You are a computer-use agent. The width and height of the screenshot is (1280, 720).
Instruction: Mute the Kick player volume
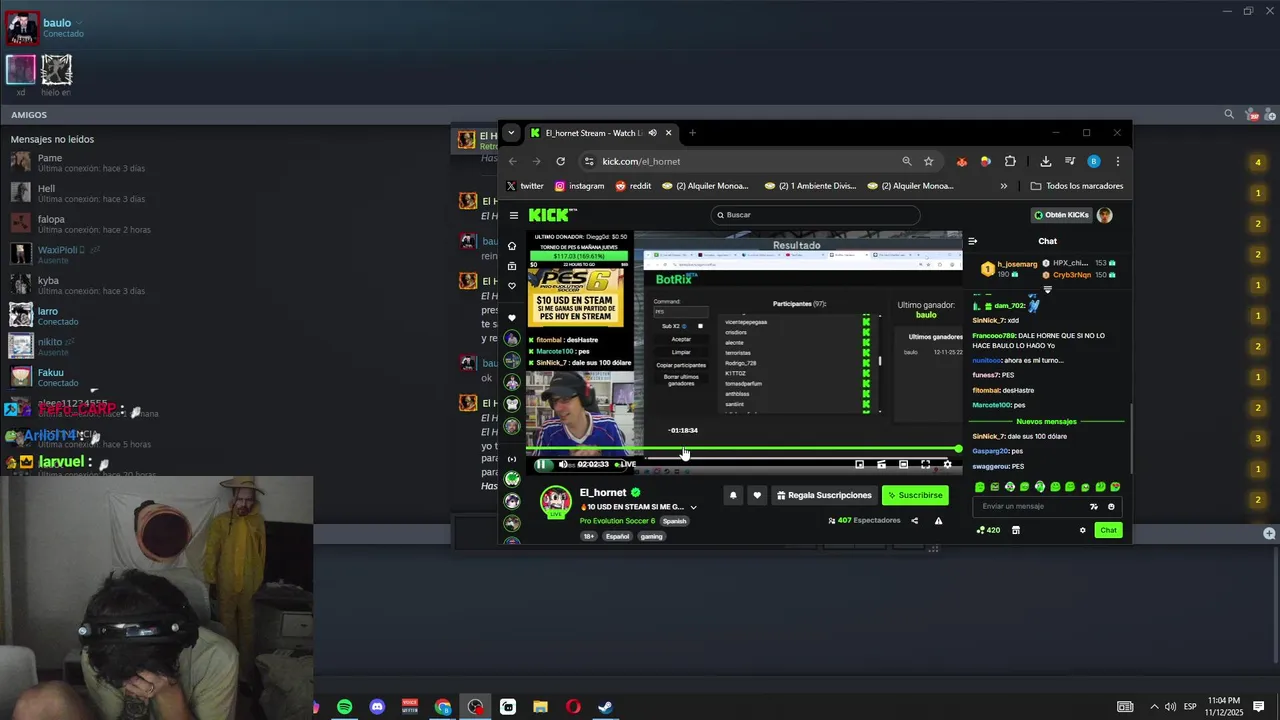click(x=563, y=464)
